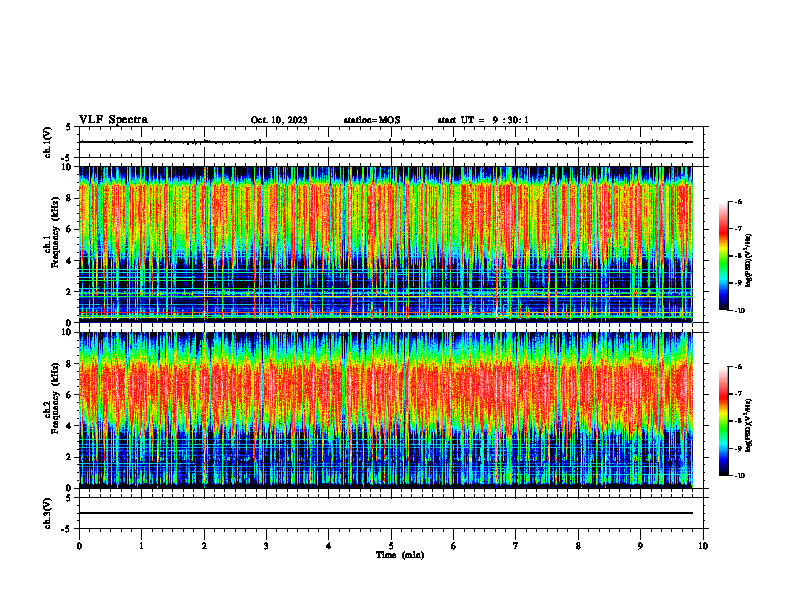792x612 pixels.
Task: Click the ch.3 voltage waveform trace
Action: [x=385, y=513]
